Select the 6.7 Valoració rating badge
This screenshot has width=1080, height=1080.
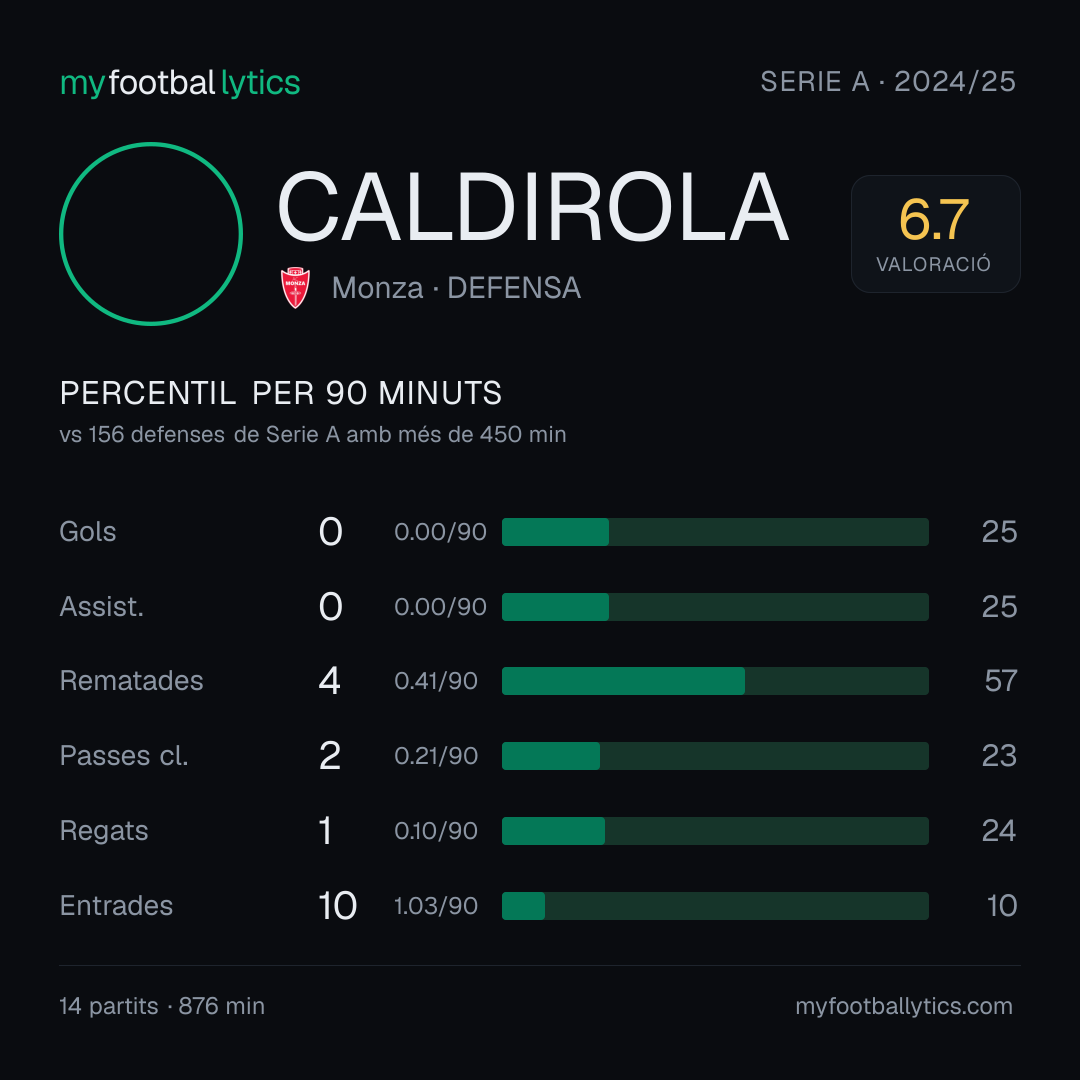click(x=935, y=233)
